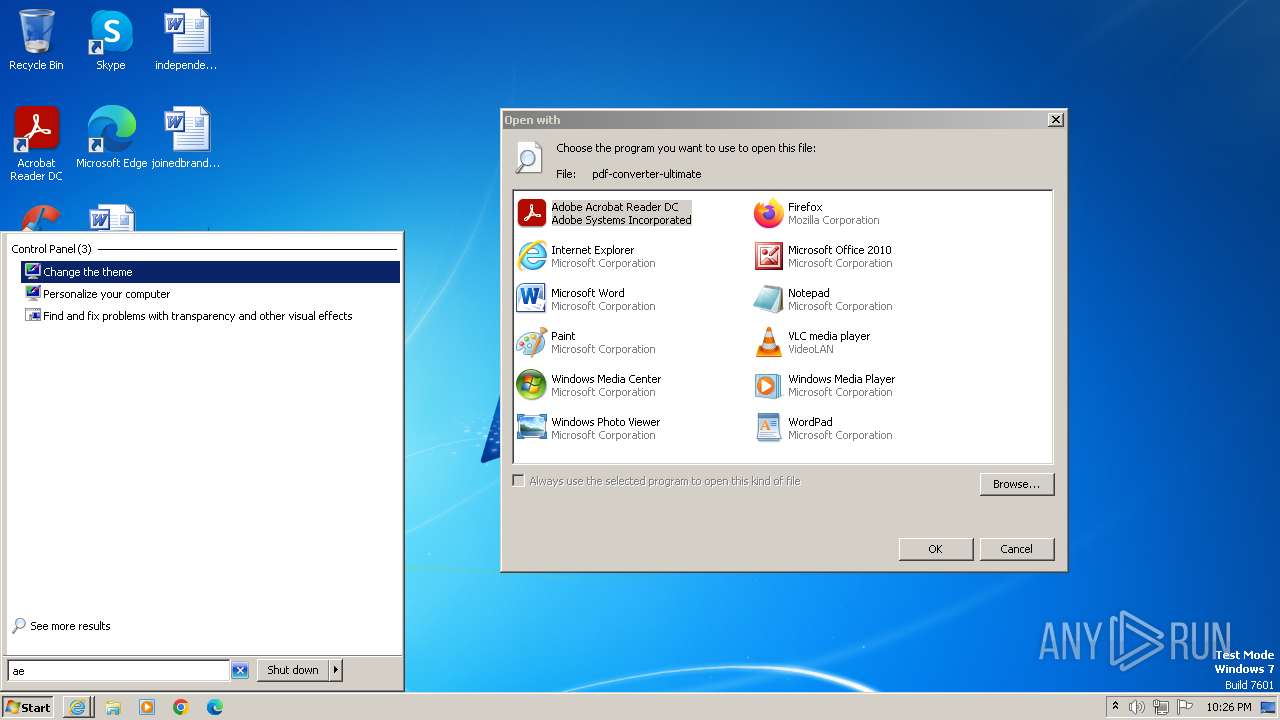1280x720 pixels.
Task: Select the Acrobat Reader DC desktop icon
Action: [36, 143]
